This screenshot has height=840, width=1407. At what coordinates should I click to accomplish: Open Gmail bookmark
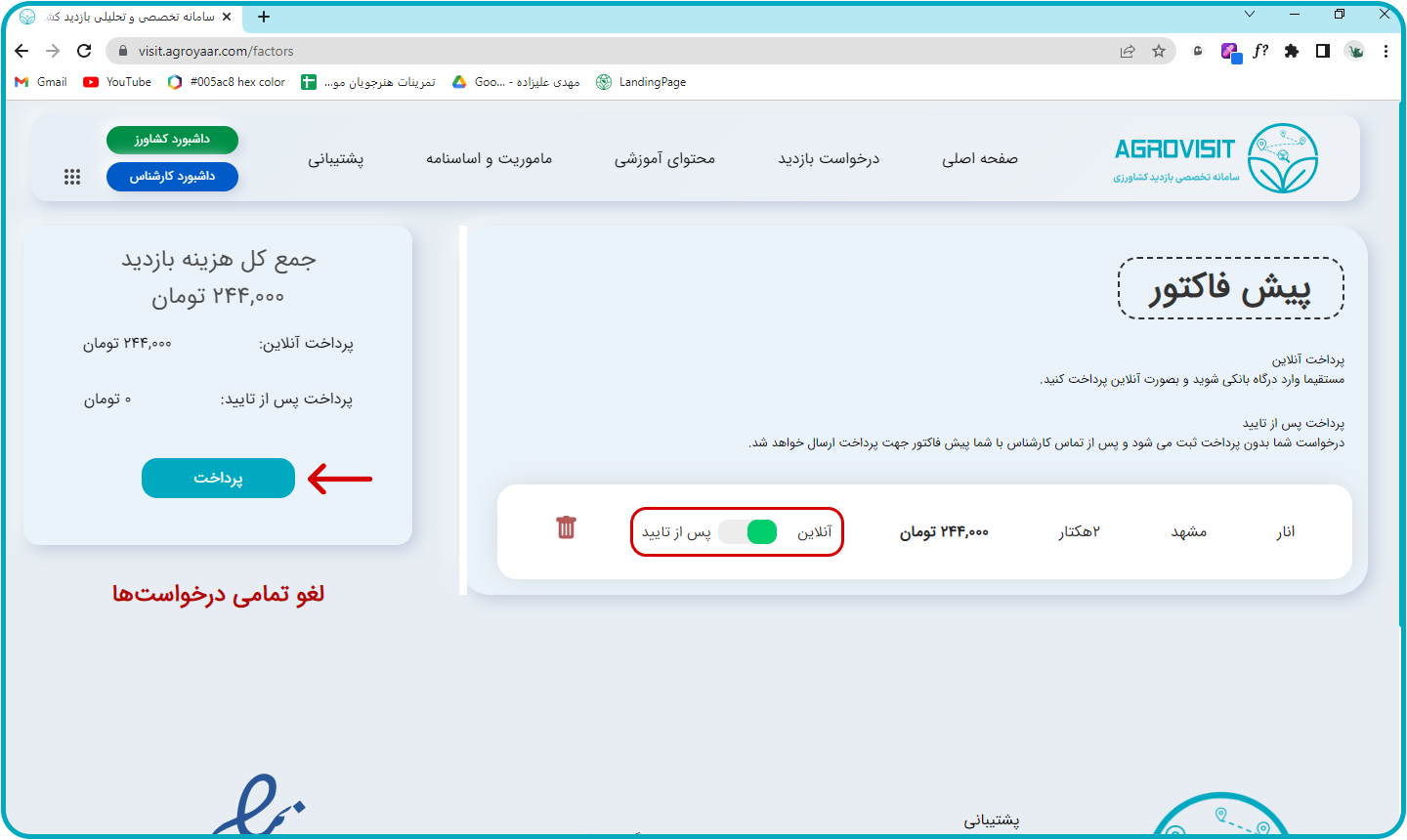coord(41,82)
